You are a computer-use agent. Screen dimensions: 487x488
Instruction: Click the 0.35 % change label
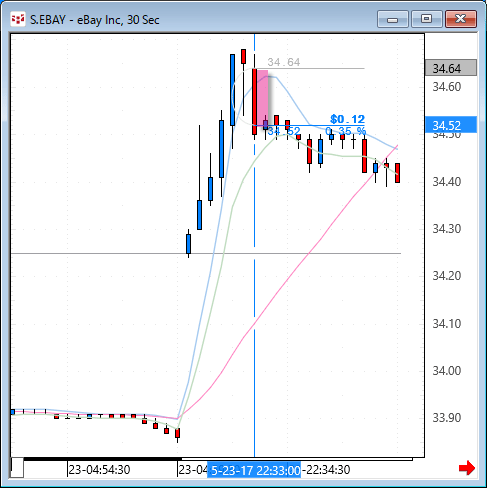(x=346, y=131)
